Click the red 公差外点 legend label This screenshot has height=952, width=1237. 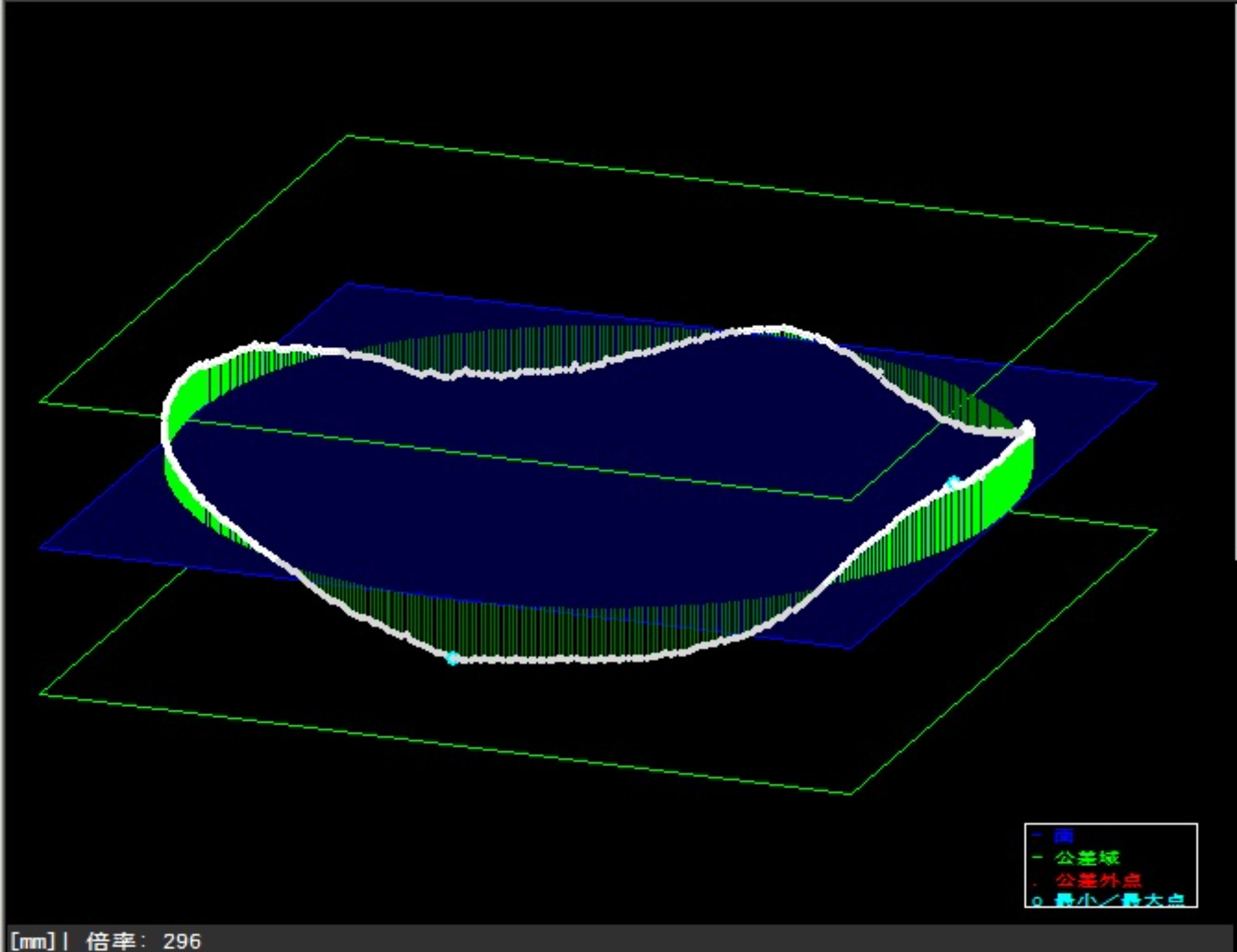1098,880
